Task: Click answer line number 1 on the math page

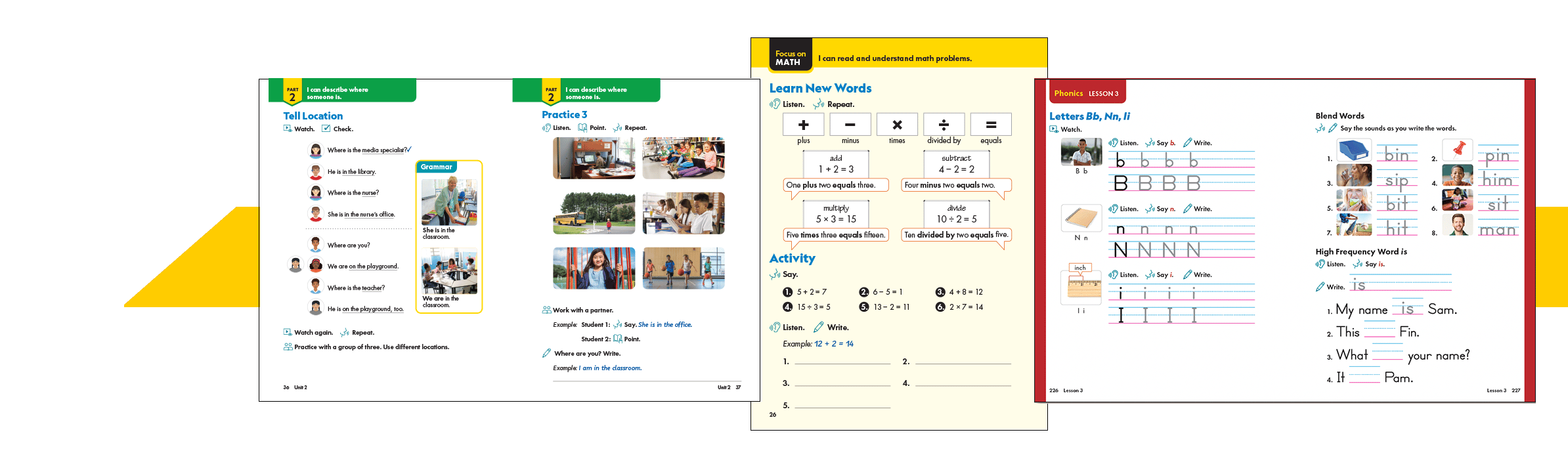Action: pos(842,362)
